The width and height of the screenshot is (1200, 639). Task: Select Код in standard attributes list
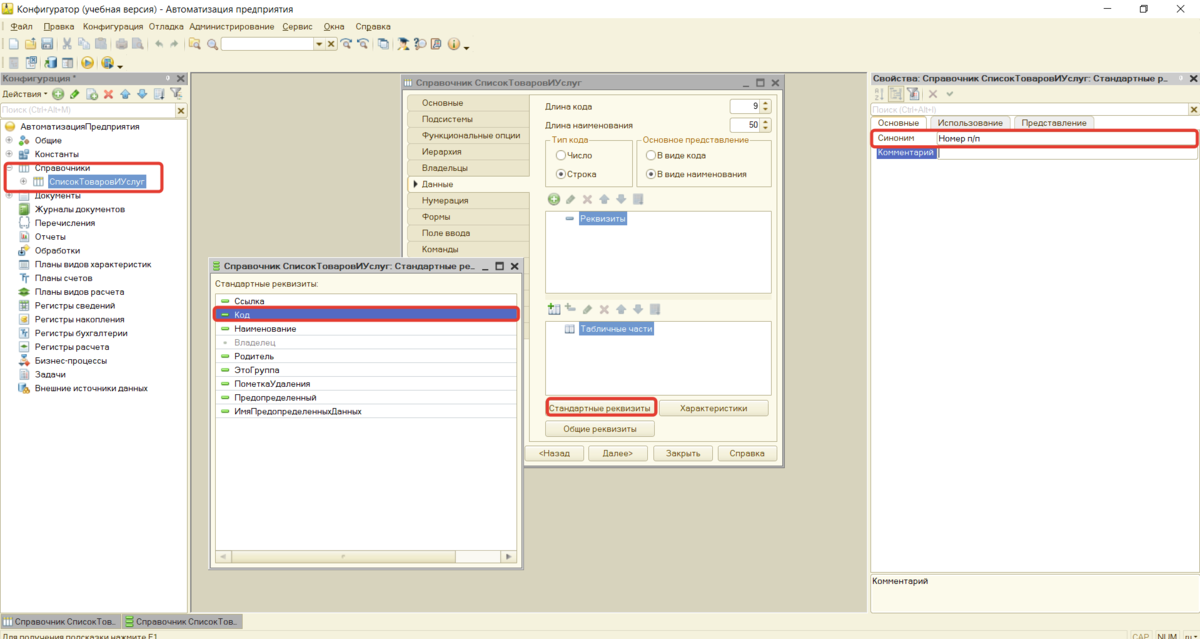click(367, 315)
